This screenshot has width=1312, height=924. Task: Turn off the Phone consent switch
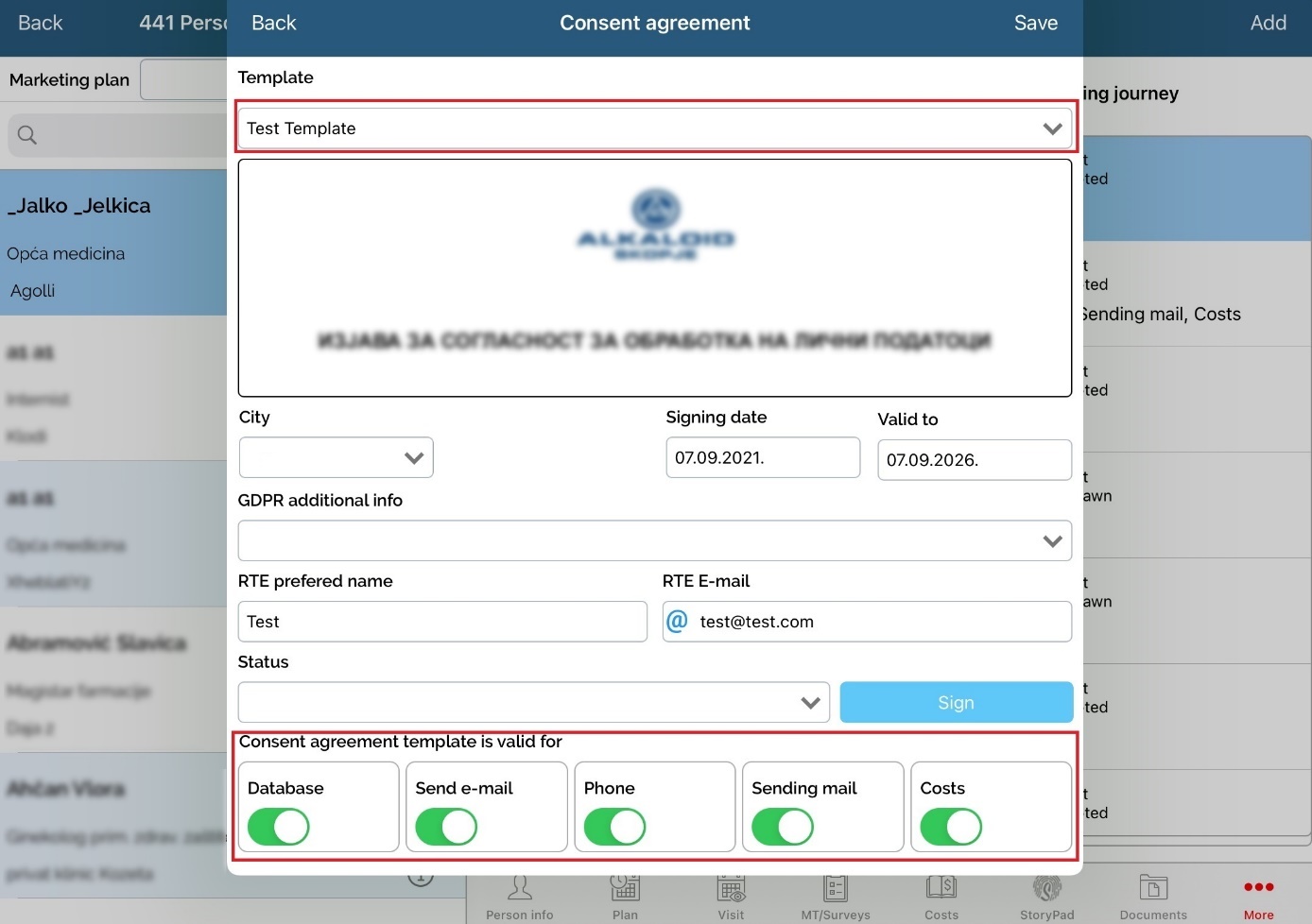click(614, 827)
